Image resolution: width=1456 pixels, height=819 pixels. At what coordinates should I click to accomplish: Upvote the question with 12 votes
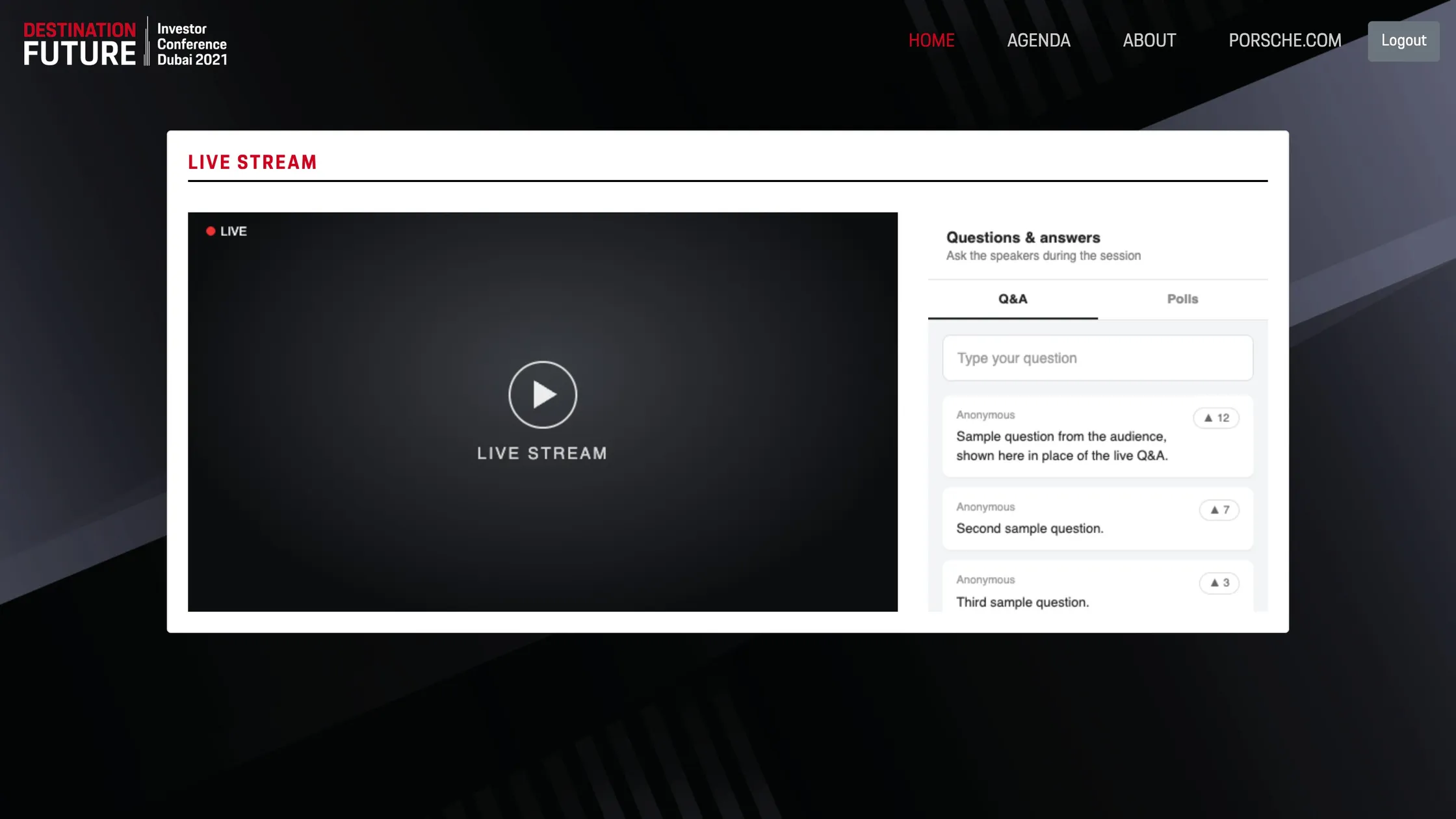point(1216,418)
